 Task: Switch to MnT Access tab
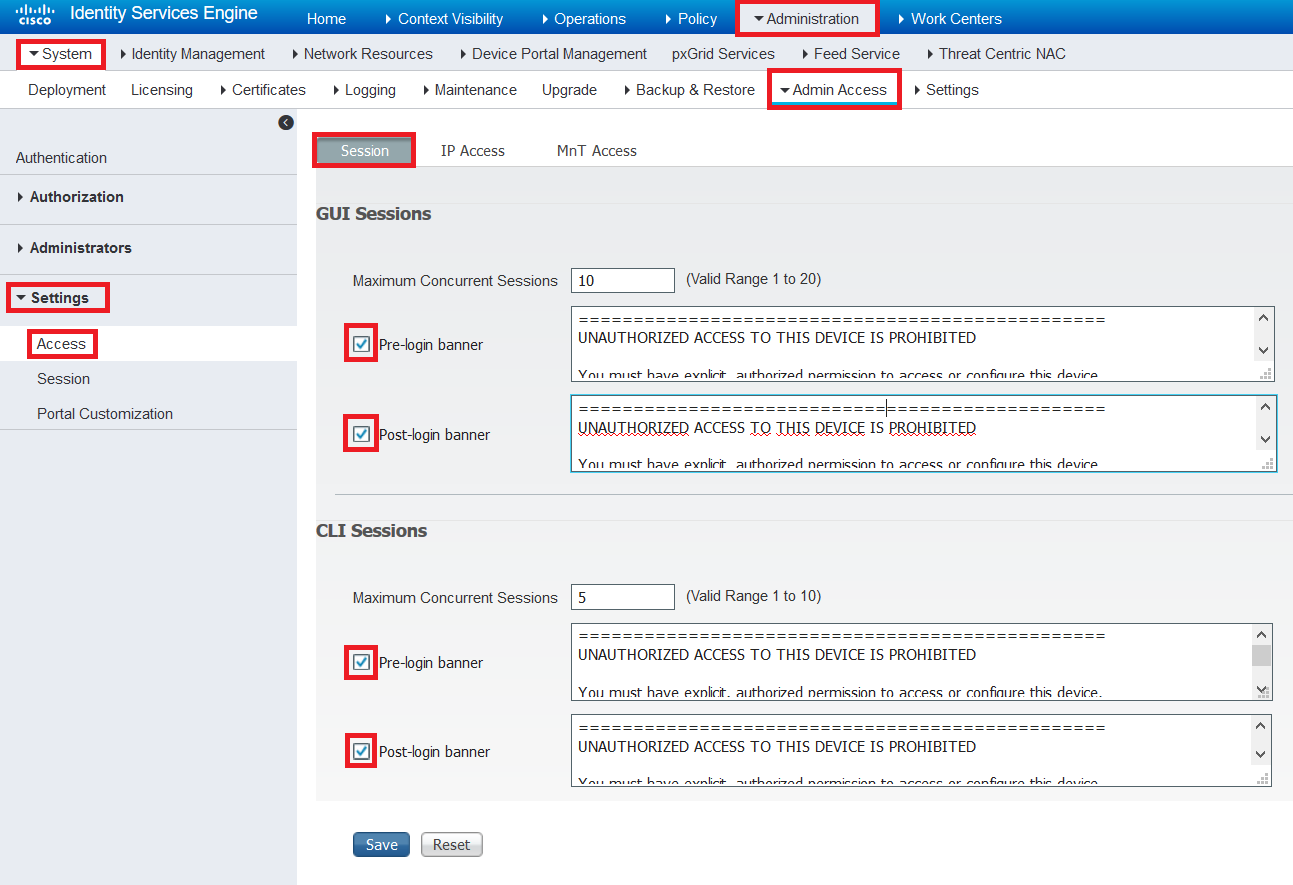pyautogui.click(x=597, y=151)
